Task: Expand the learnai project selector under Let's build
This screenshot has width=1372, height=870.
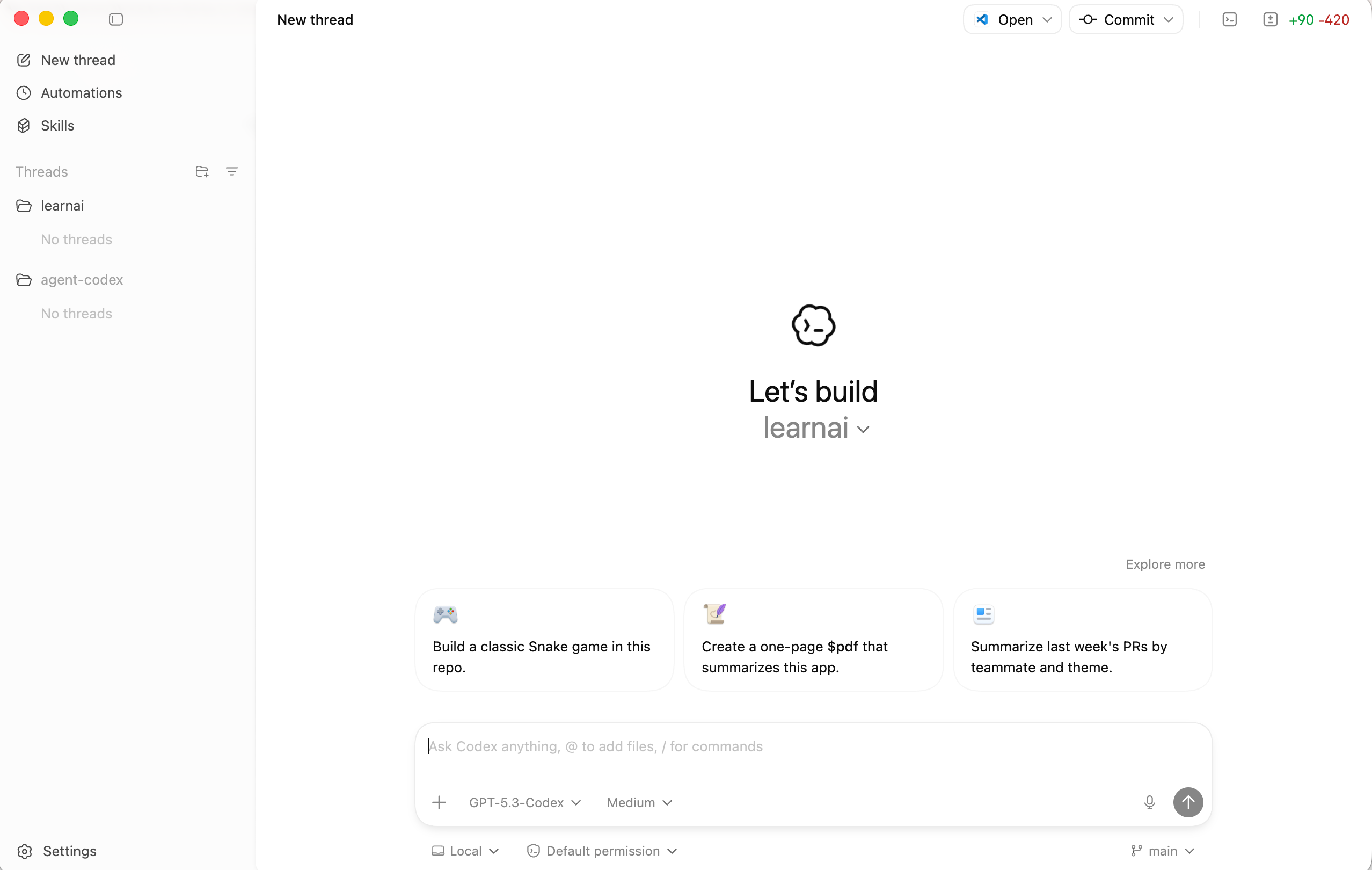Action: 815,428
